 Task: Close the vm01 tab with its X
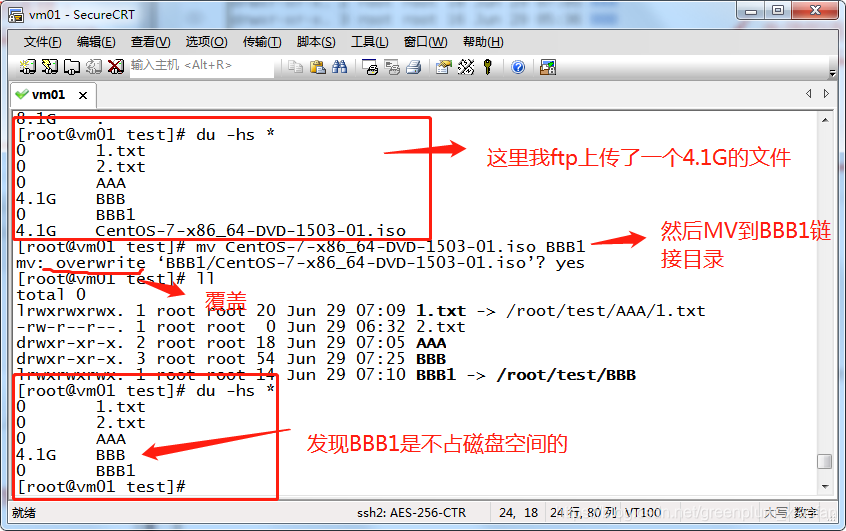[83, 96]
